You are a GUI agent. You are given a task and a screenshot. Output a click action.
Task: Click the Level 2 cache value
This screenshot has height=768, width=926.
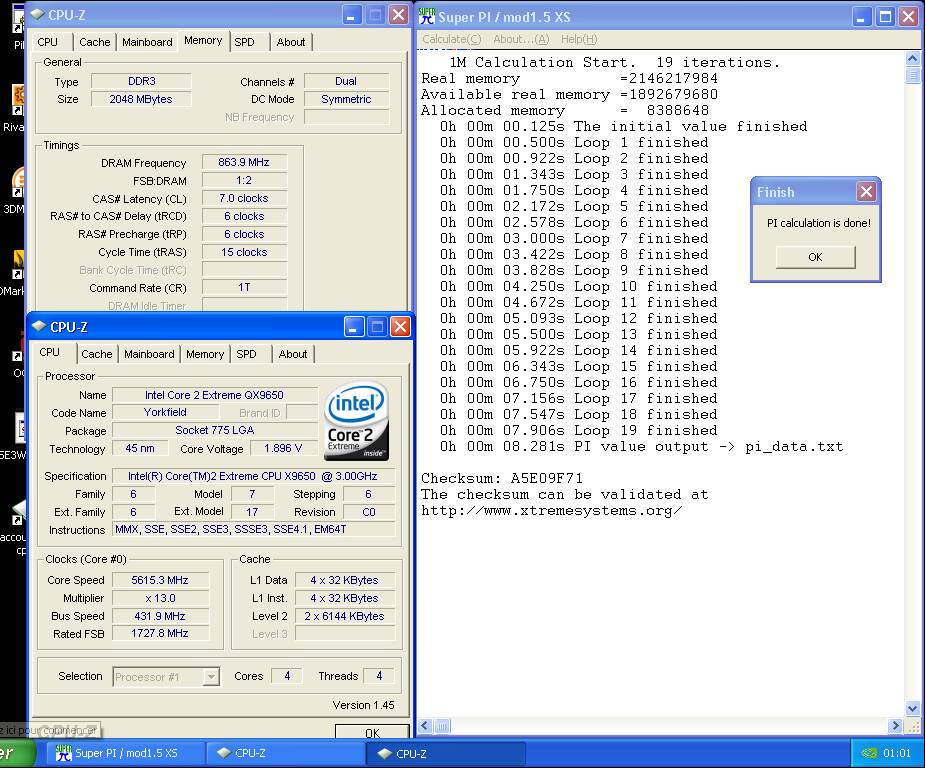[x=344, y=616]
